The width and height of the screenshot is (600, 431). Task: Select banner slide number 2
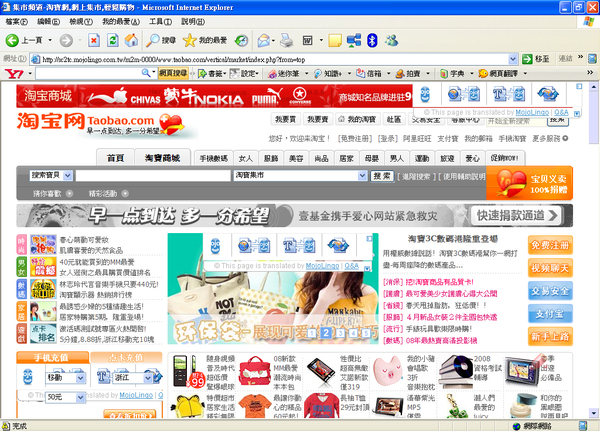coord(326,333)
